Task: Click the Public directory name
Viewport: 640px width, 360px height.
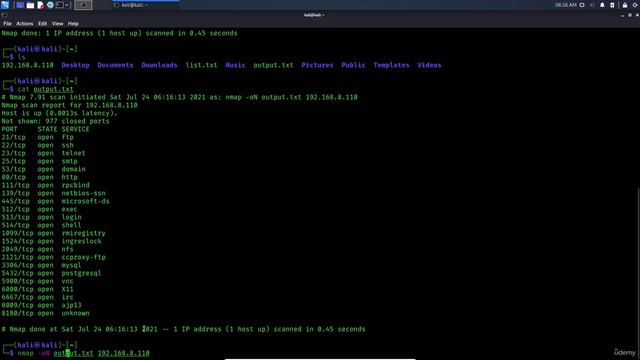Action: click(353, 65)
